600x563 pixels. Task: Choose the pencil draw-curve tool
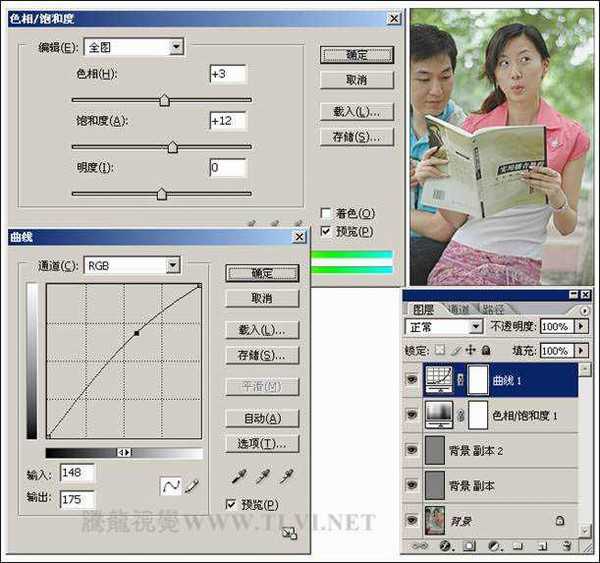click(192, 485)
